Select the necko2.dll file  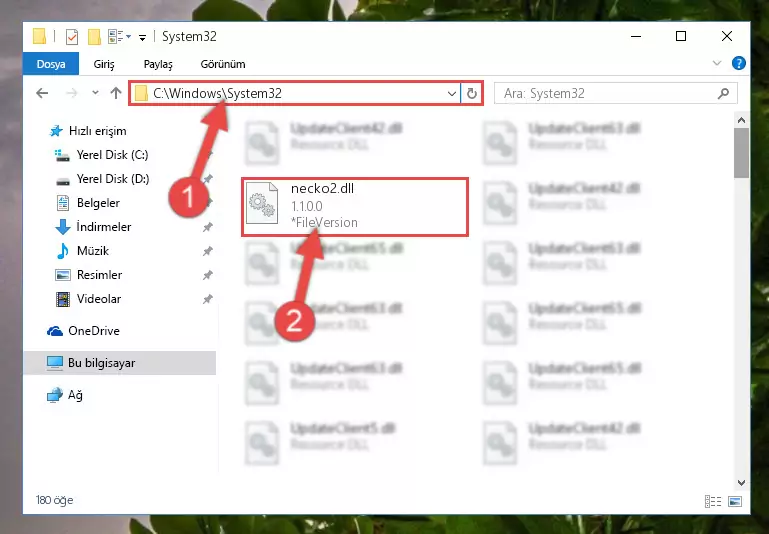[x=355, y=207]
